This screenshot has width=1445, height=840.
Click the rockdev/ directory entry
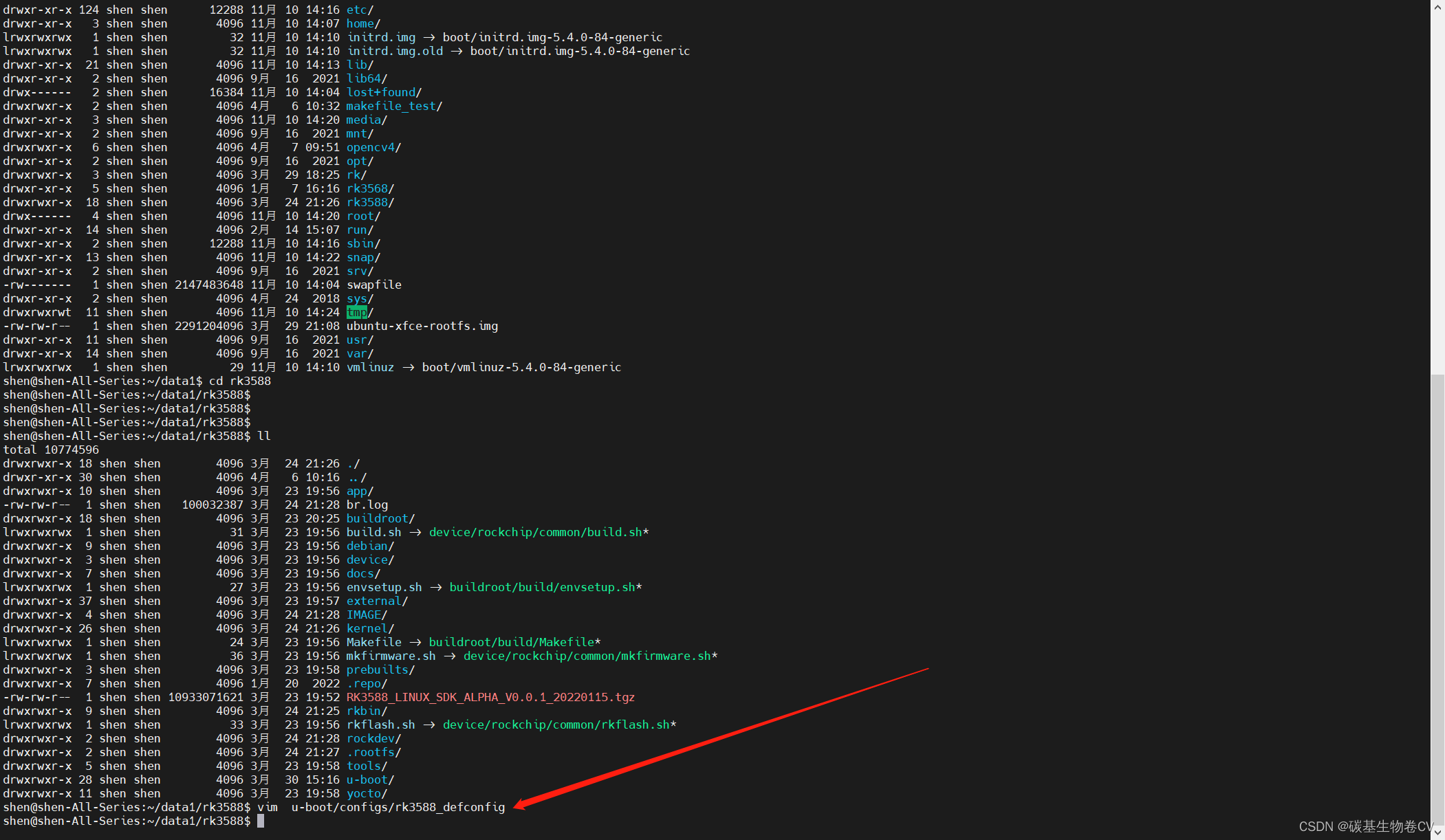[x=374, y=738]
